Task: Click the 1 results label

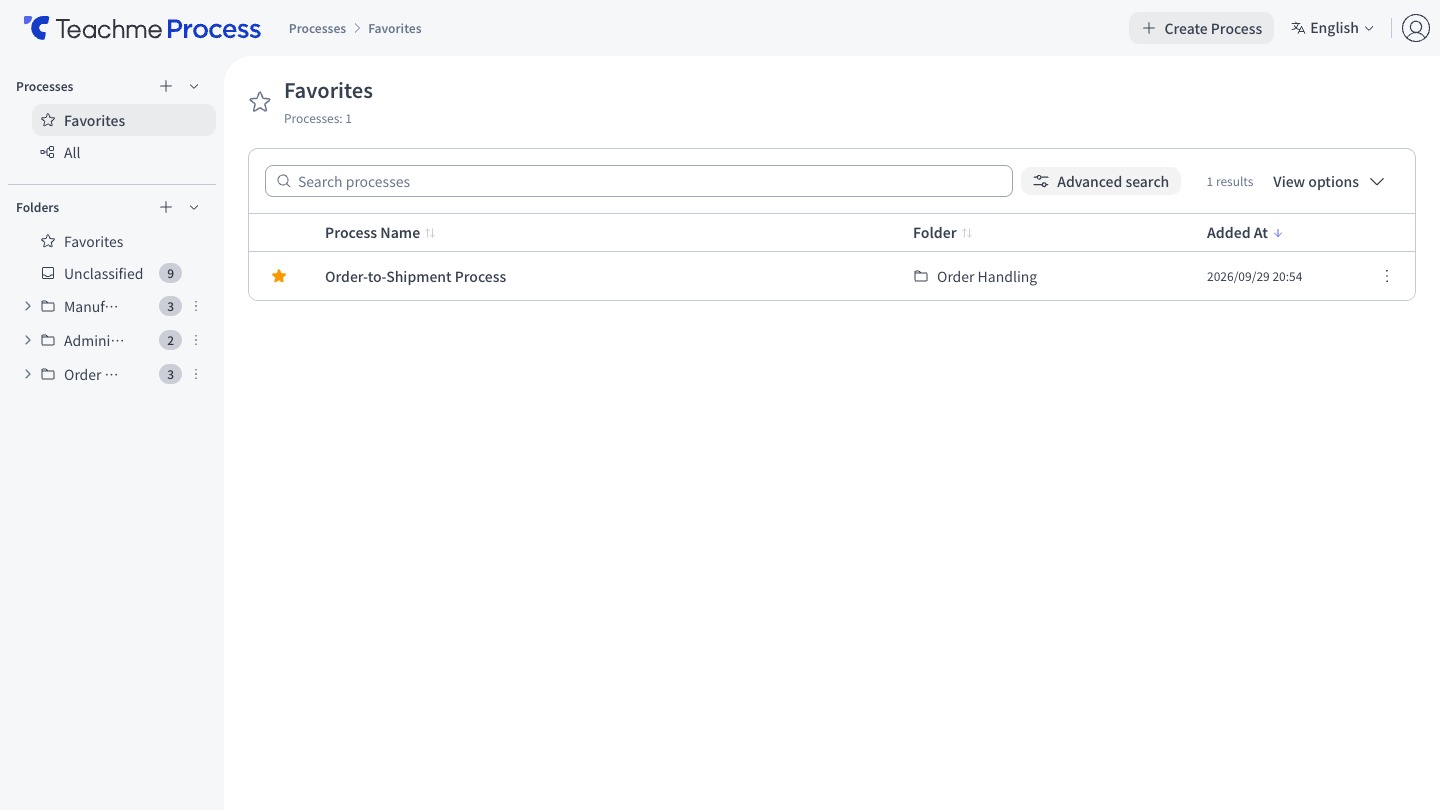Action: (x=1229, y=181)
